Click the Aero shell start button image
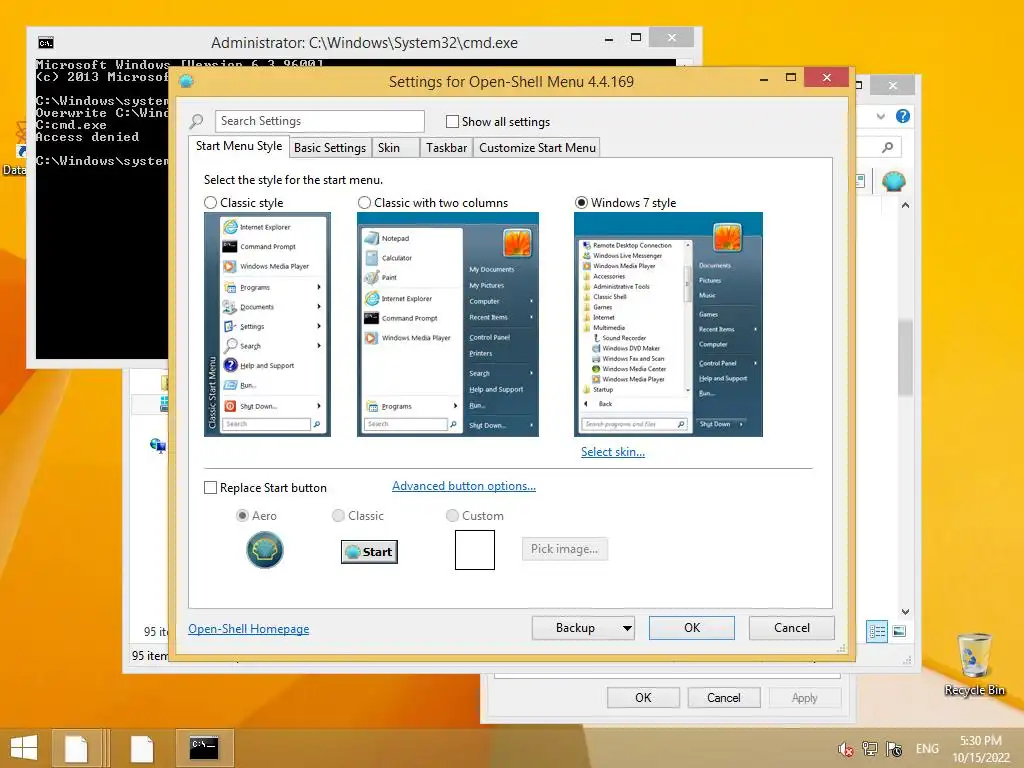Viewport: 1024px width, 768px height. 264,550
